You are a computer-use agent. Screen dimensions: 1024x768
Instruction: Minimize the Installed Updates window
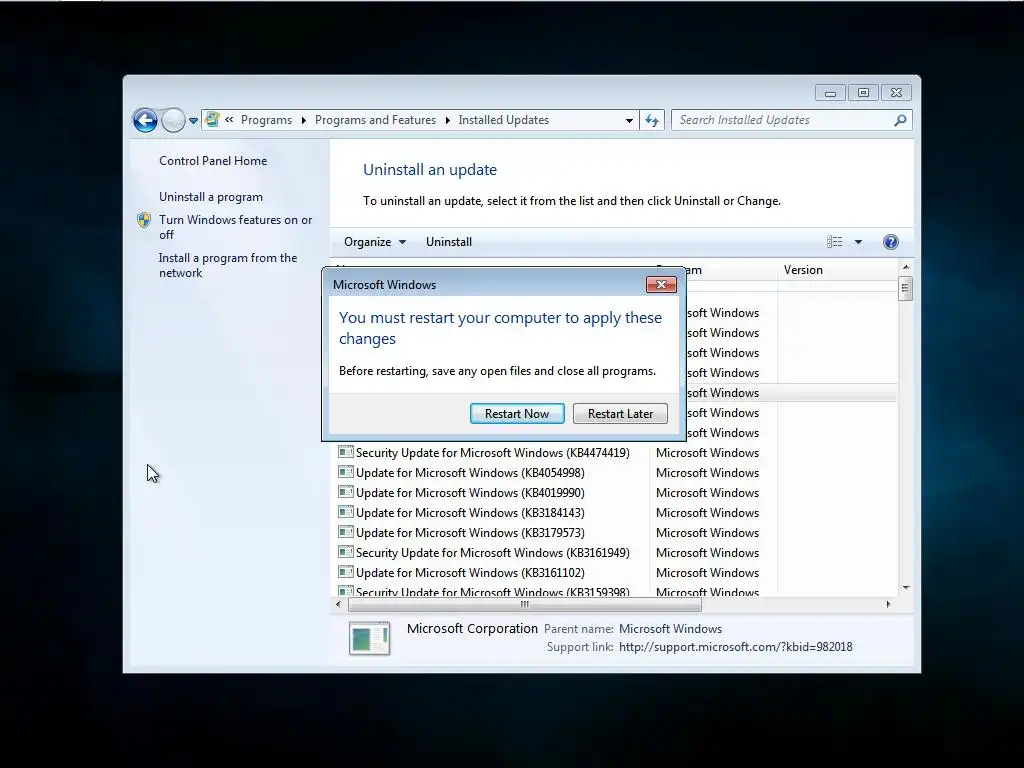[830, 93]
